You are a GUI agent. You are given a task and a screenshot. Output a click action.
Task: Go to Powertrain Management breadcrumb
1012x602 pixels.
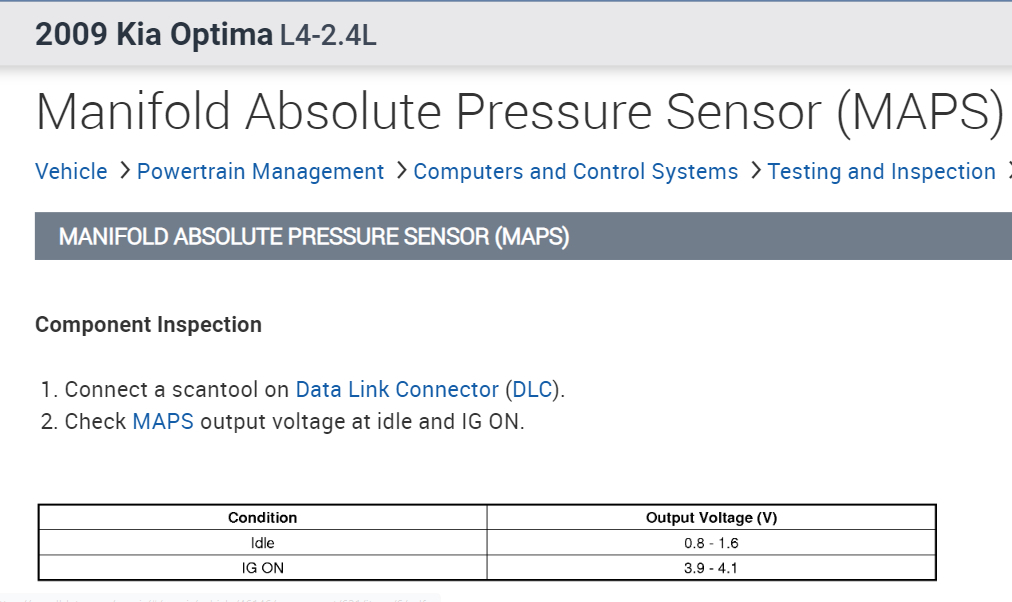click(x=260, y=172)
